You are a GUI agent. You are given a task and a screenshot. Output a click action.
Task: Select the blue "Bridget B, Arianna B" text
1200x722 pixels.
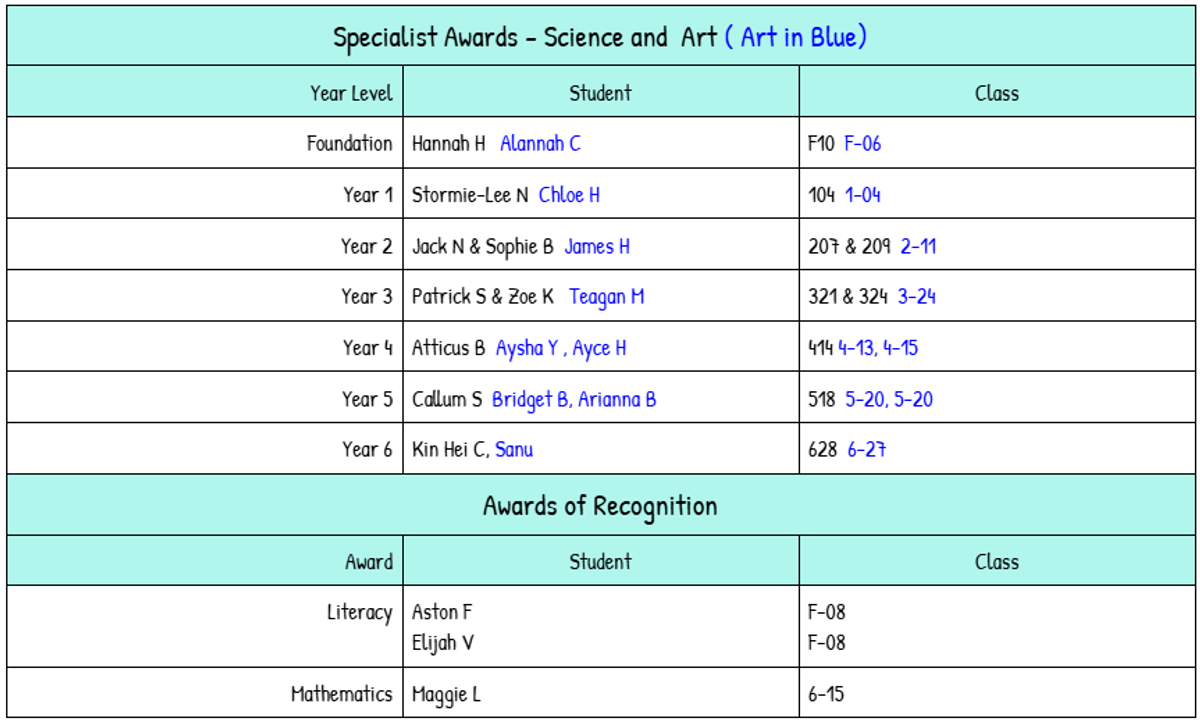(574, 399)
